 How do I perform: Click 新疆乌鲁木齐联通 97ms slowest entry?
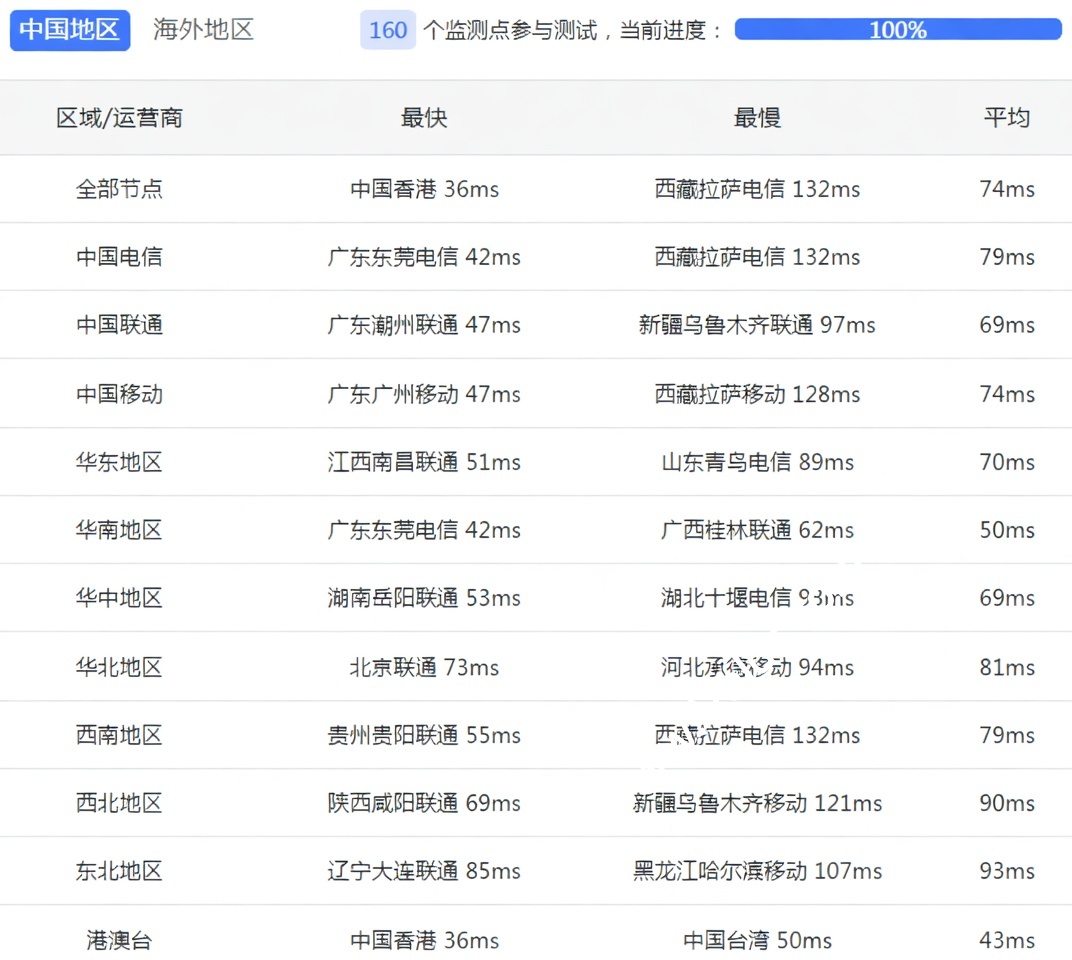757,325
